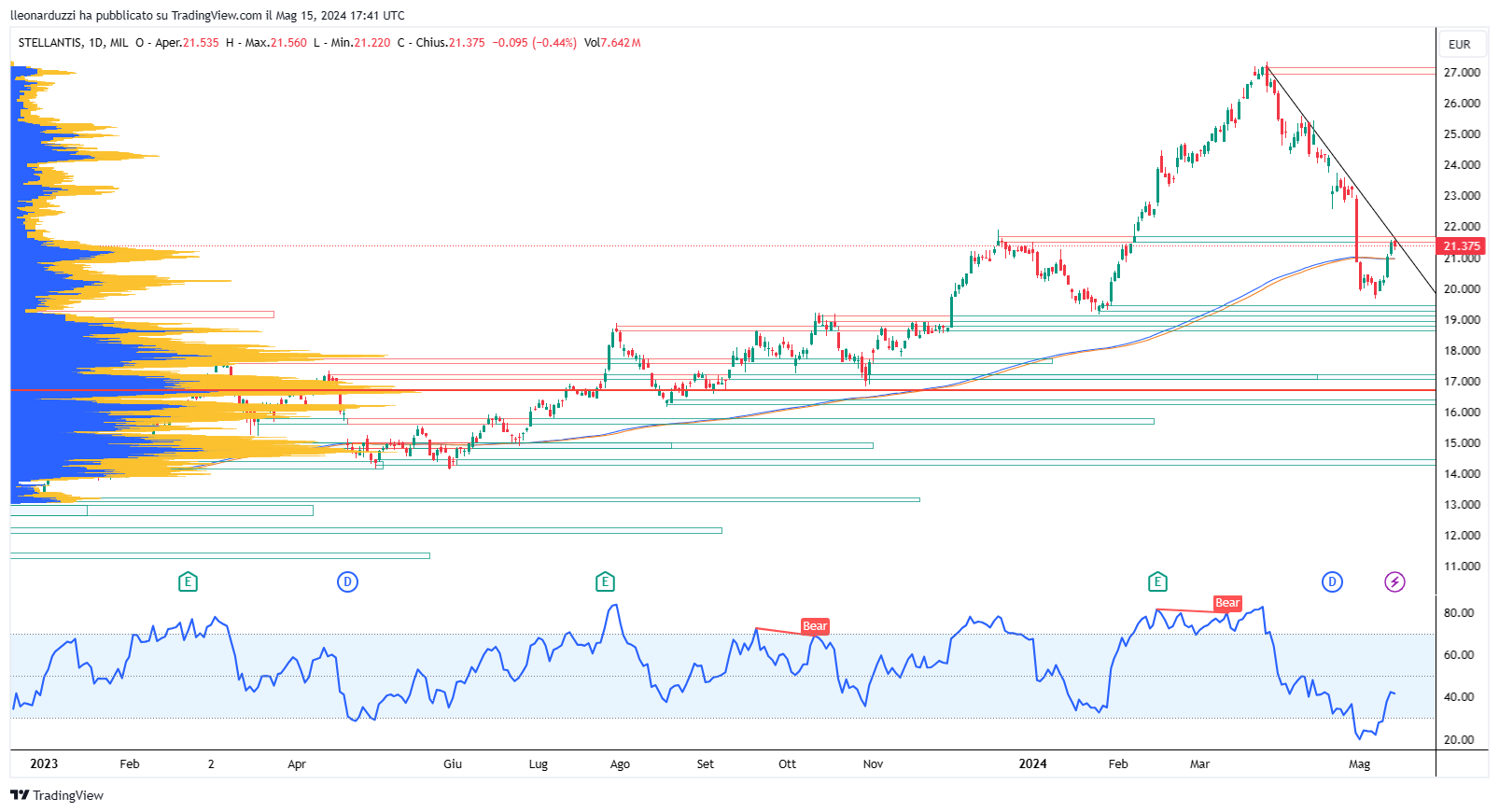Click the 26.000 price axis label
Viewport: 1499px width, 812px height.
(1462, 104)
